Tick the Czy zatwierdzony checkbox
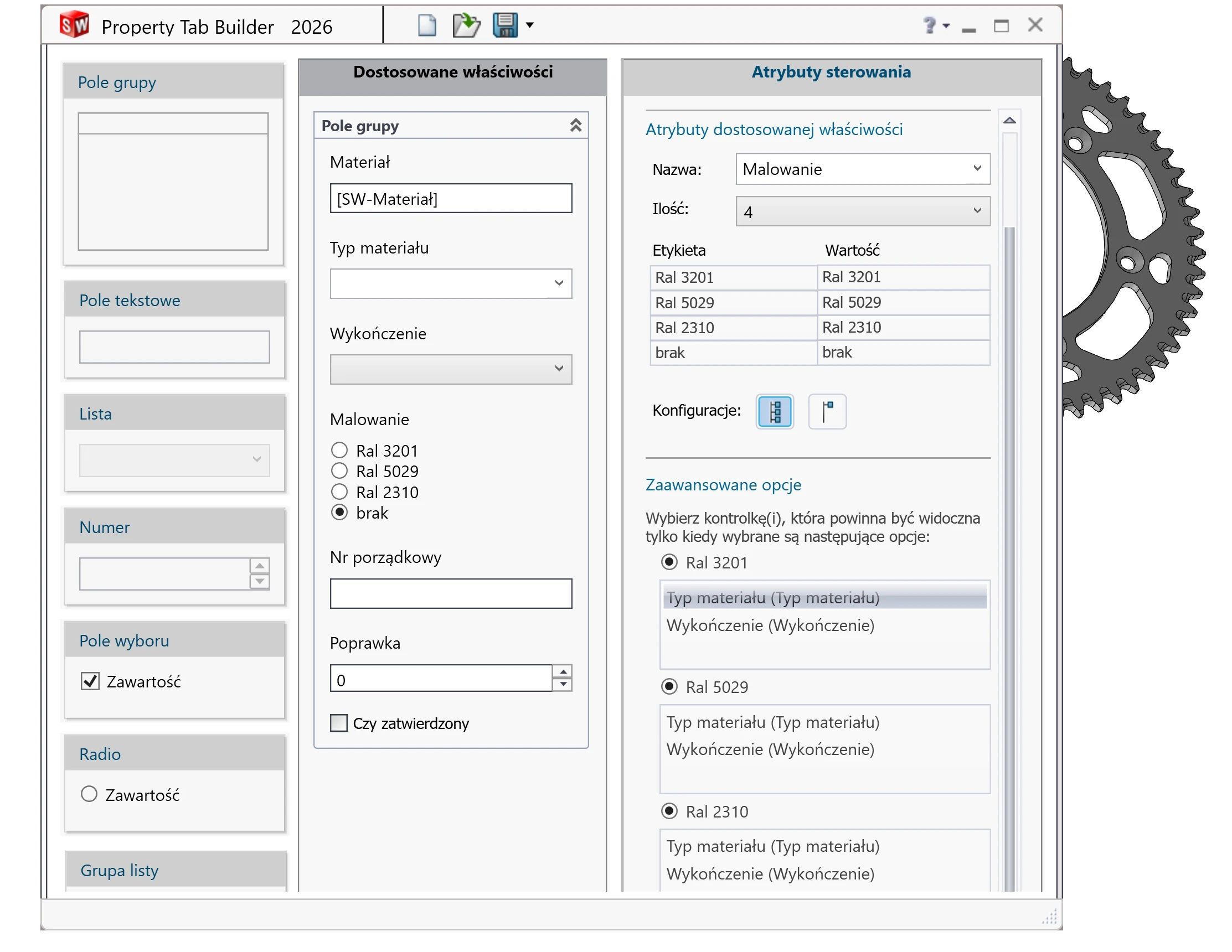The width and height of the screenshot is (1232, 952). point(338,723)
